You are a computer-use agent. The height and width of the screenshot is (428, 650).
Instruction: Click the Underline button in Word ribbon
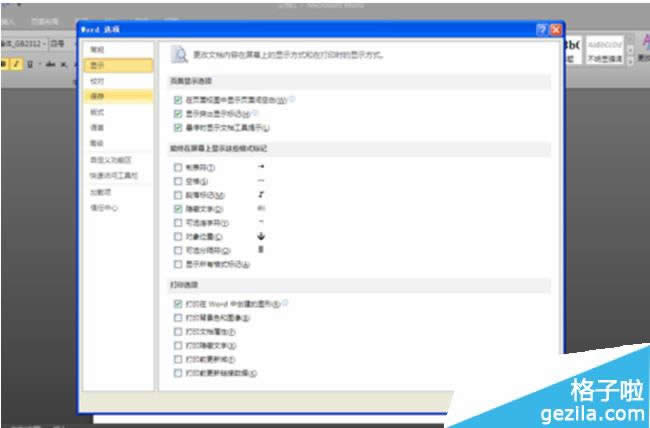pyautogui.click(x=29, y=64)
